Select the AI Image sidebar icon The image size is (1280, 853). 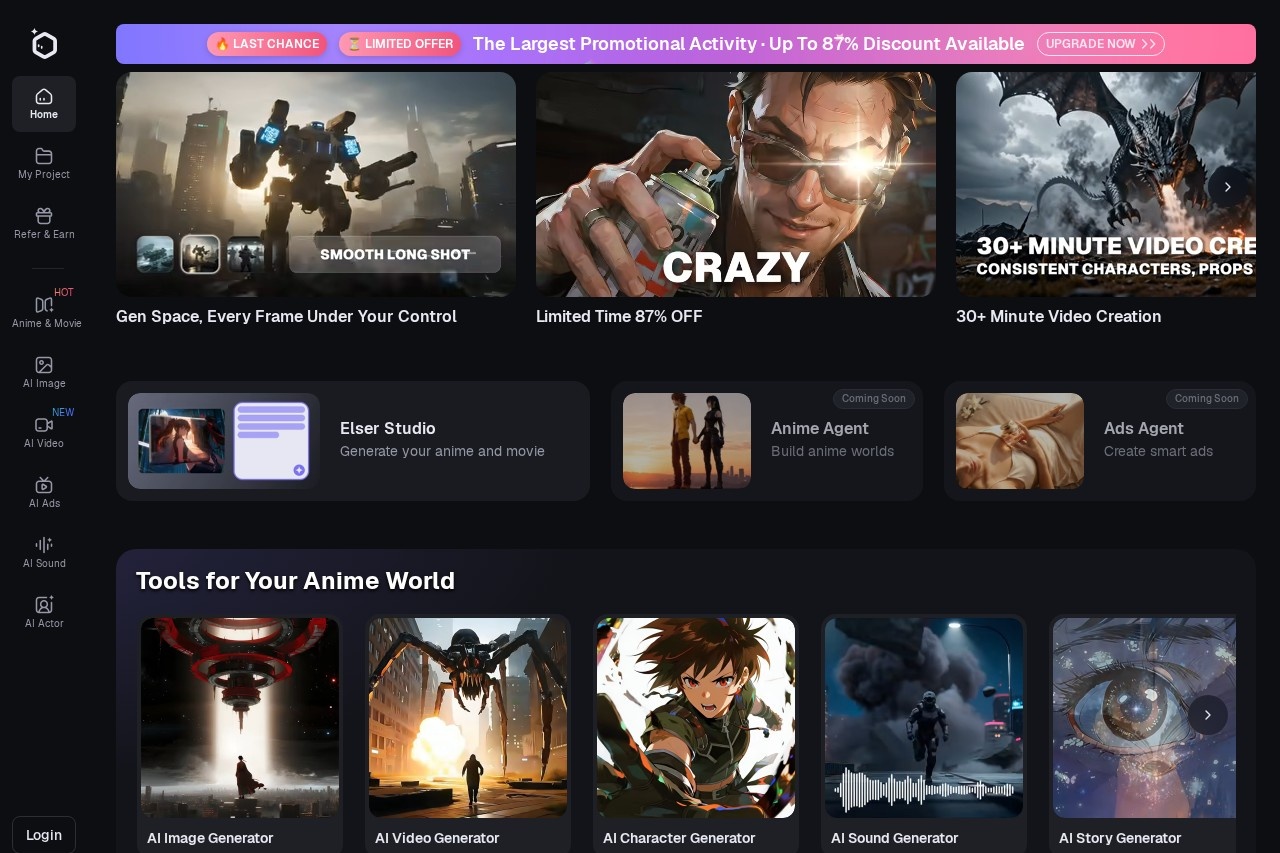pos(44,366)
